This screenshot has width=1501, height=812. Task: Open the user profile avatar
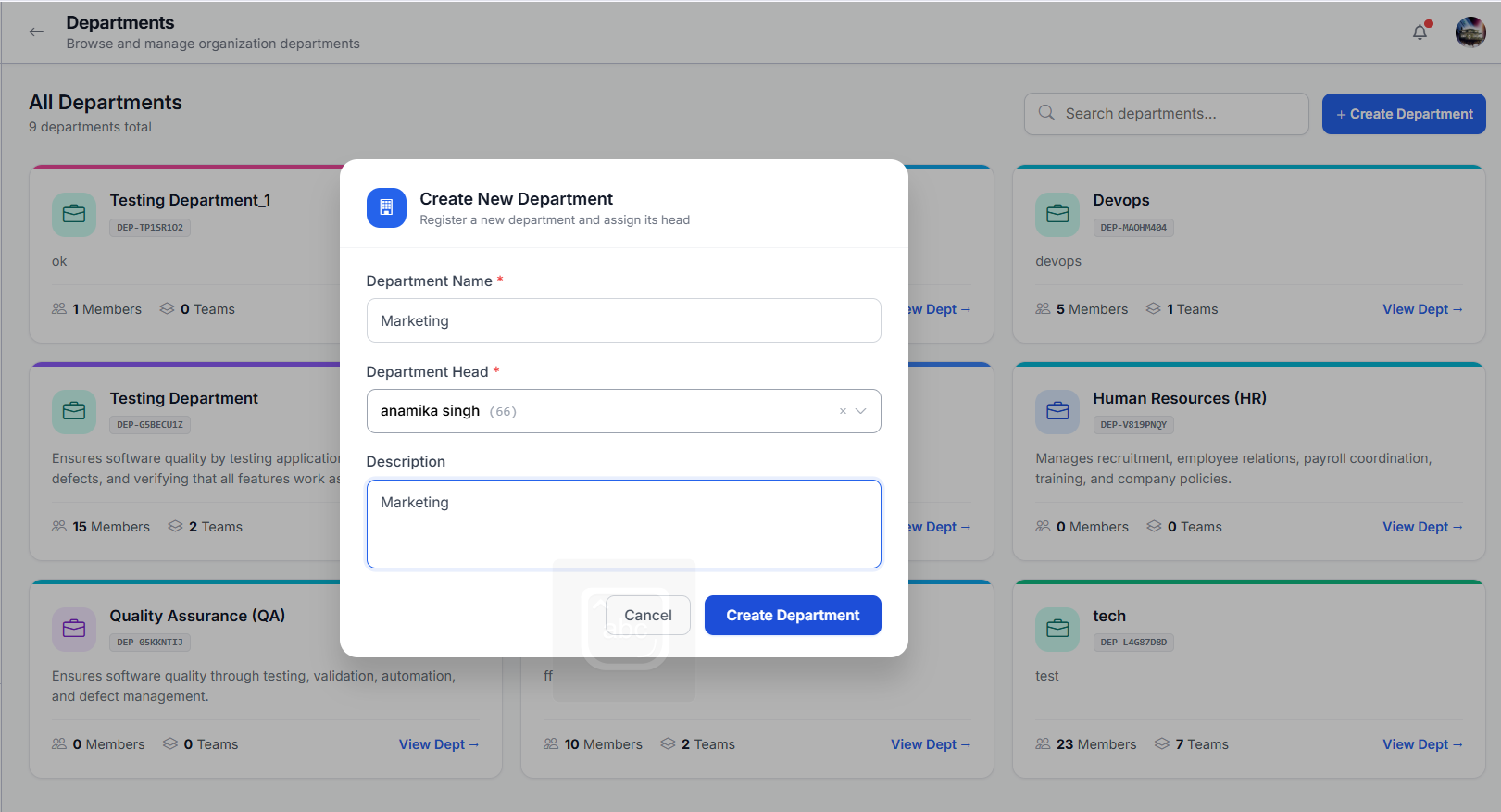click(x=1470, y=32)
